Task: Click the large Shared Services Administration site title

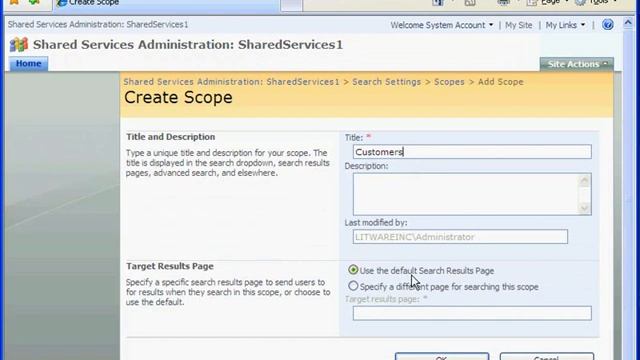Action: point(188,44)
